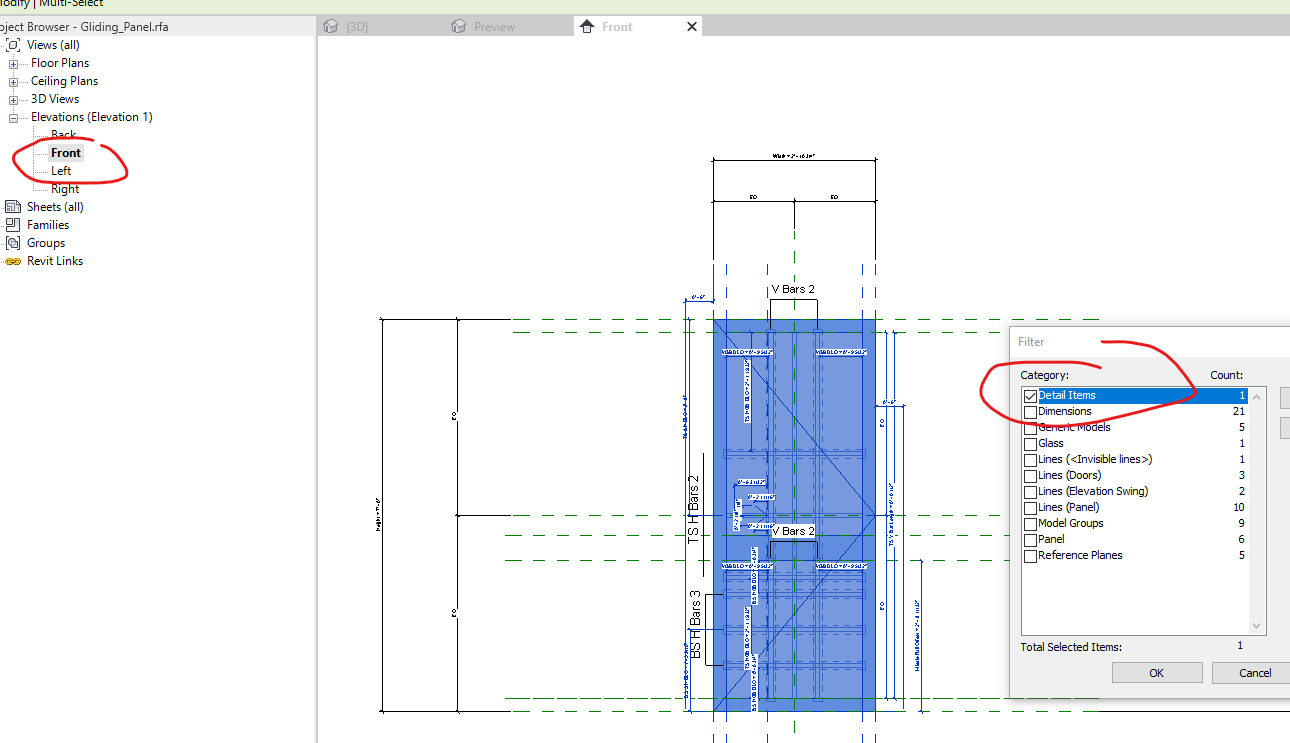The image size is (1290, 743).
Task: Check the Dimensions category checkbox
Action: [1030, 411]
